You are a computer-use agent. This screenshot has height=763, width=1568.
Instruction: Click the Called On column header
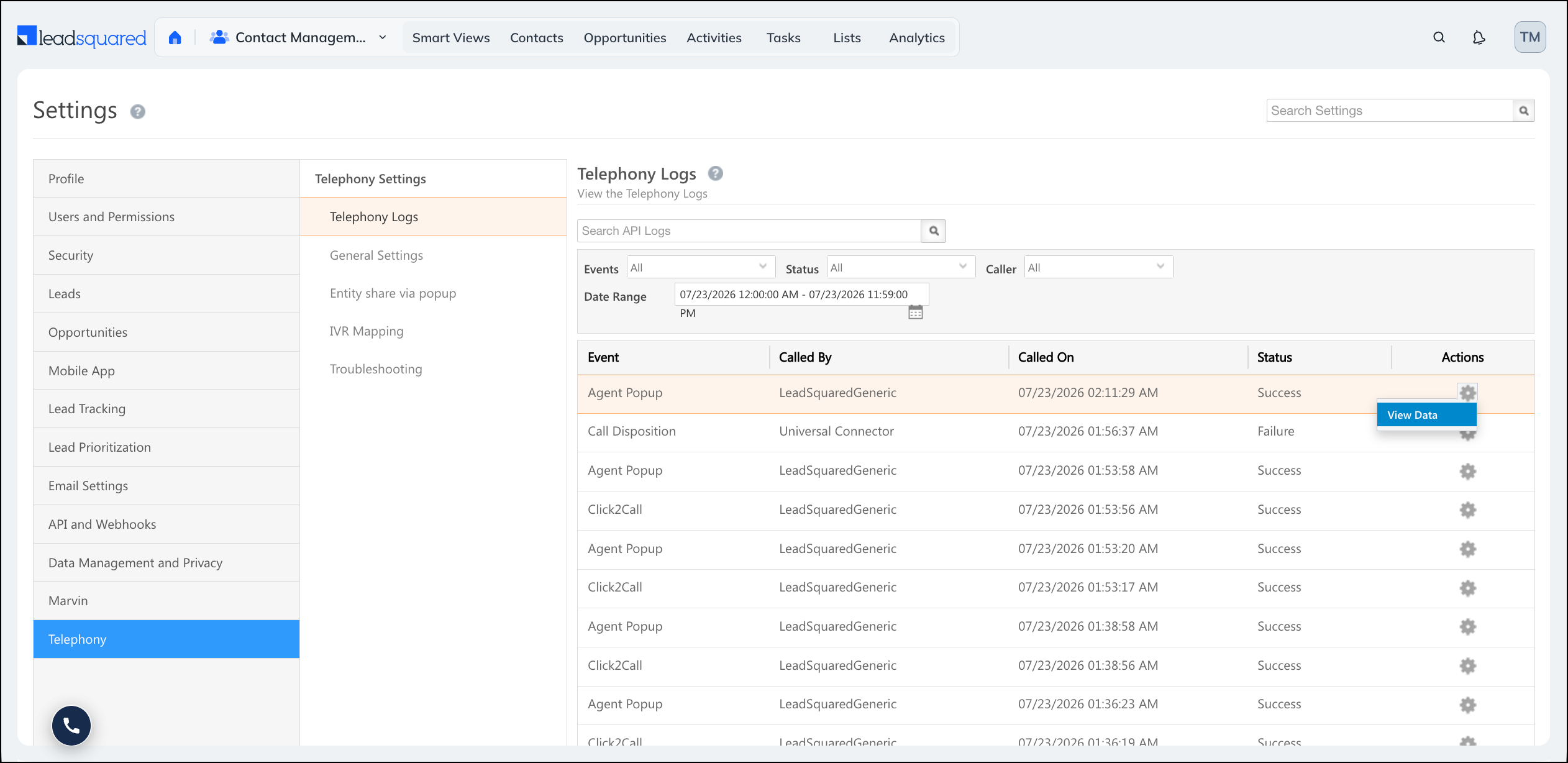point(1046,357)
